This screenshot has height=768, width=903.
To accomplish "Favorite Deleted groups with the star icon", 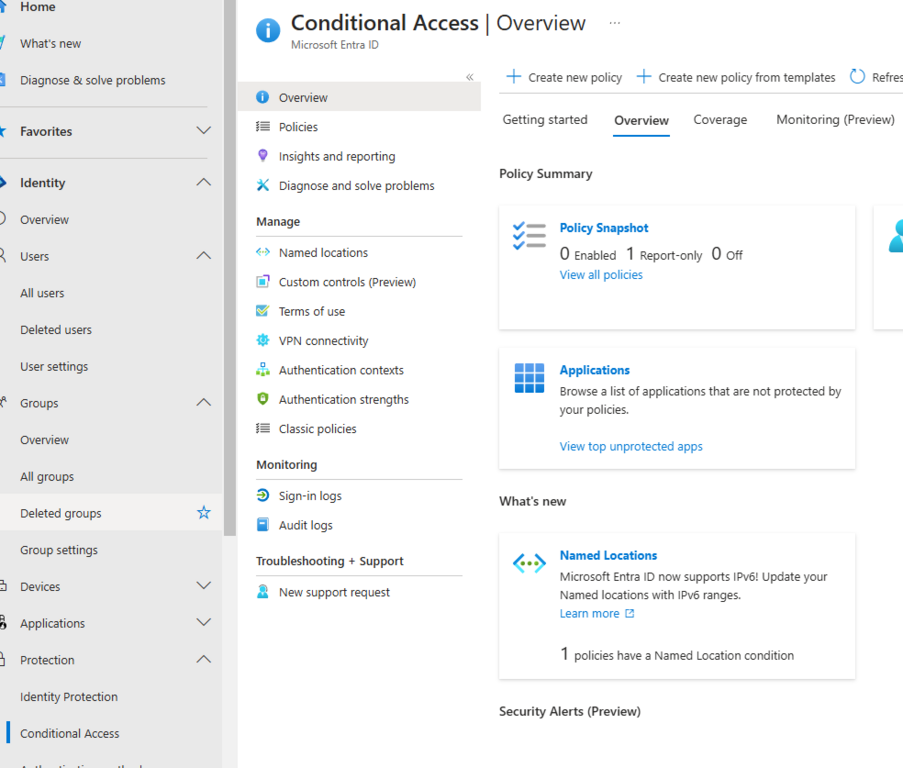I will tap(204, 512).
